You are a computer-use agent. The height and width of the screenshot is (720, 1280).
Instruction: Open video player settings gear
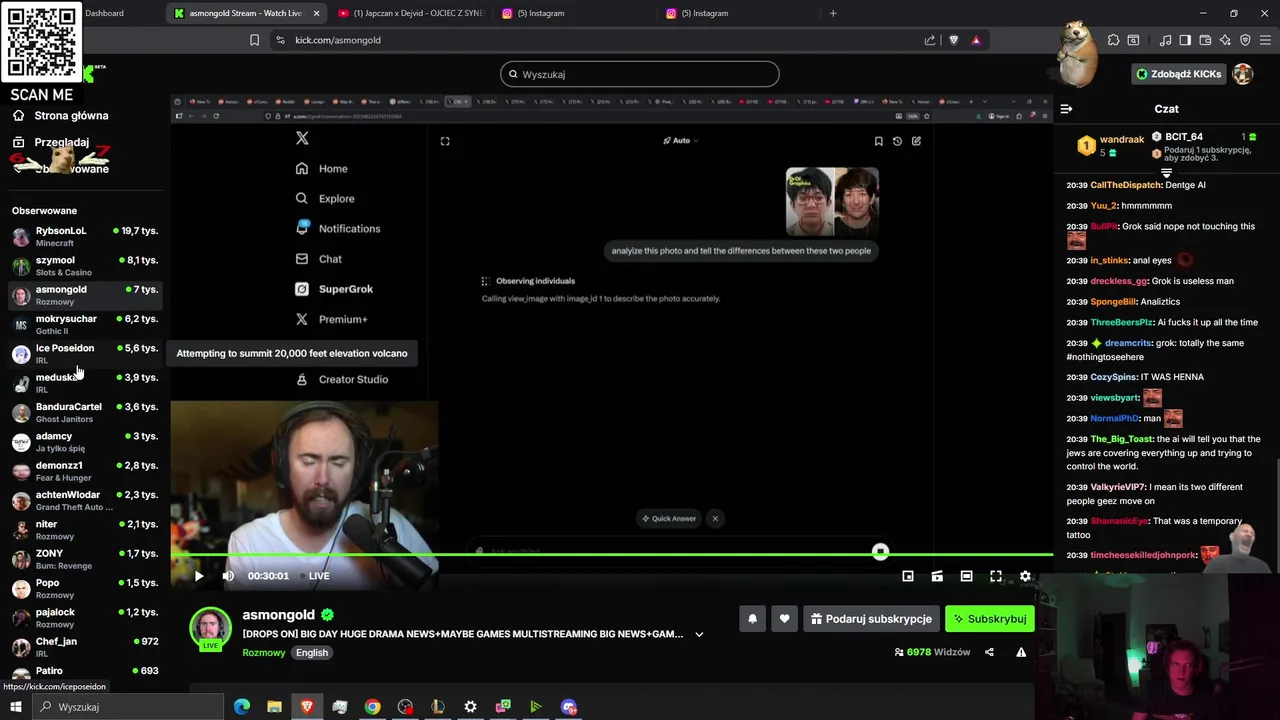tap(1025, 576)
